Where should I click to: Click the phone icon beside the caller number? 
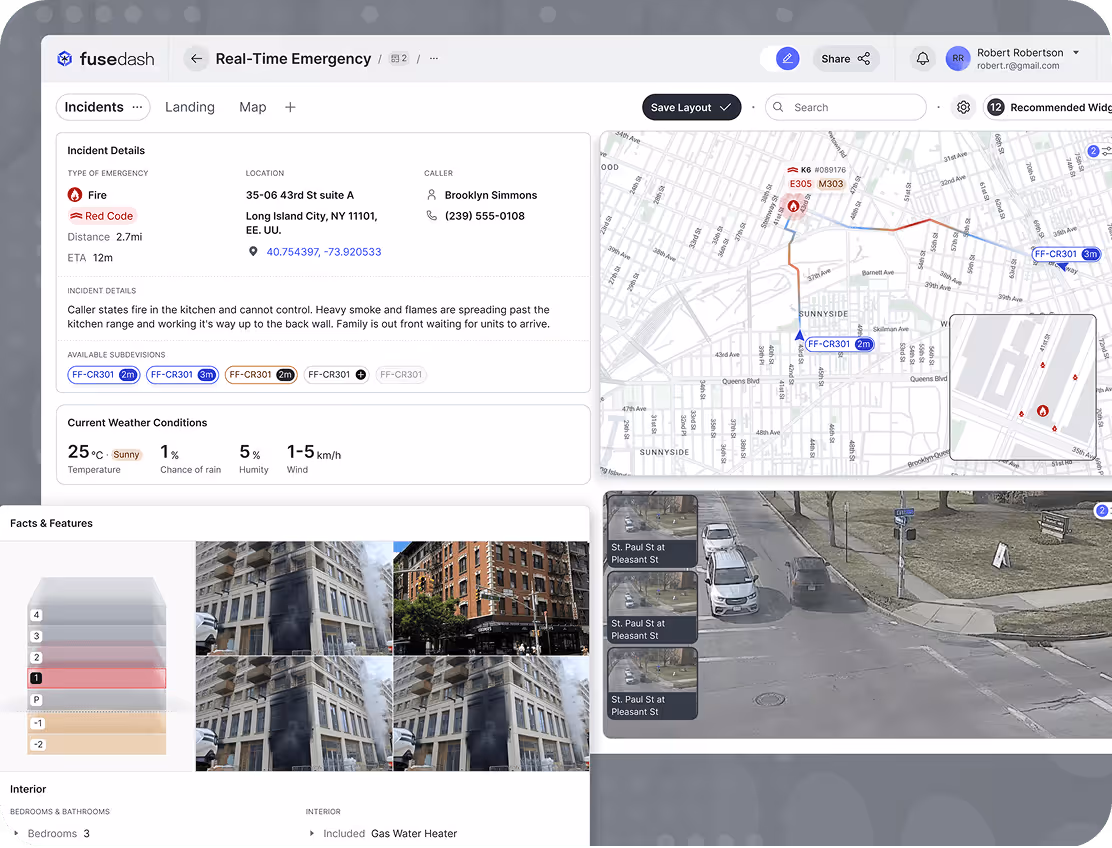coord(432,216)
